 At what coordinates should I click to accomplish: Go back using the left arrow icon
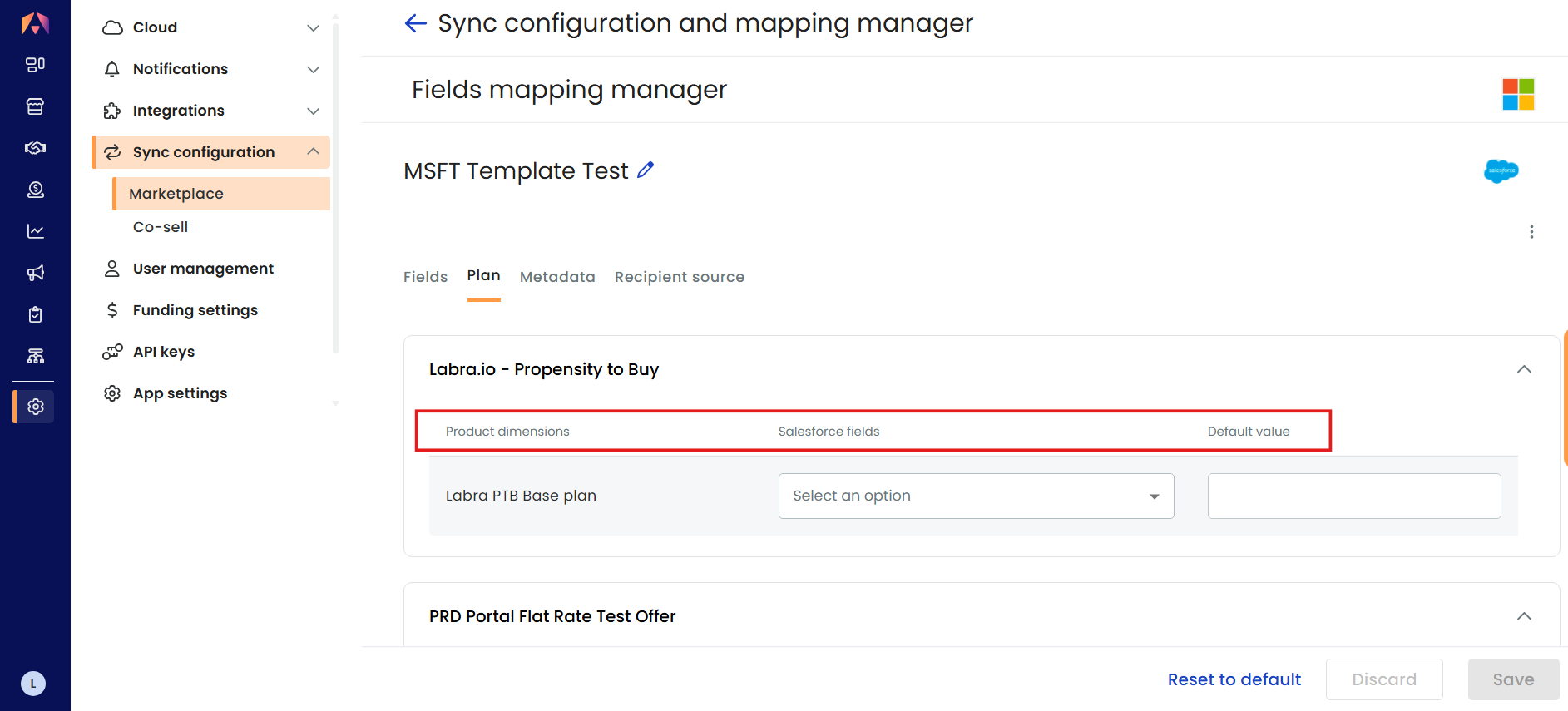(x=415, y=23)
